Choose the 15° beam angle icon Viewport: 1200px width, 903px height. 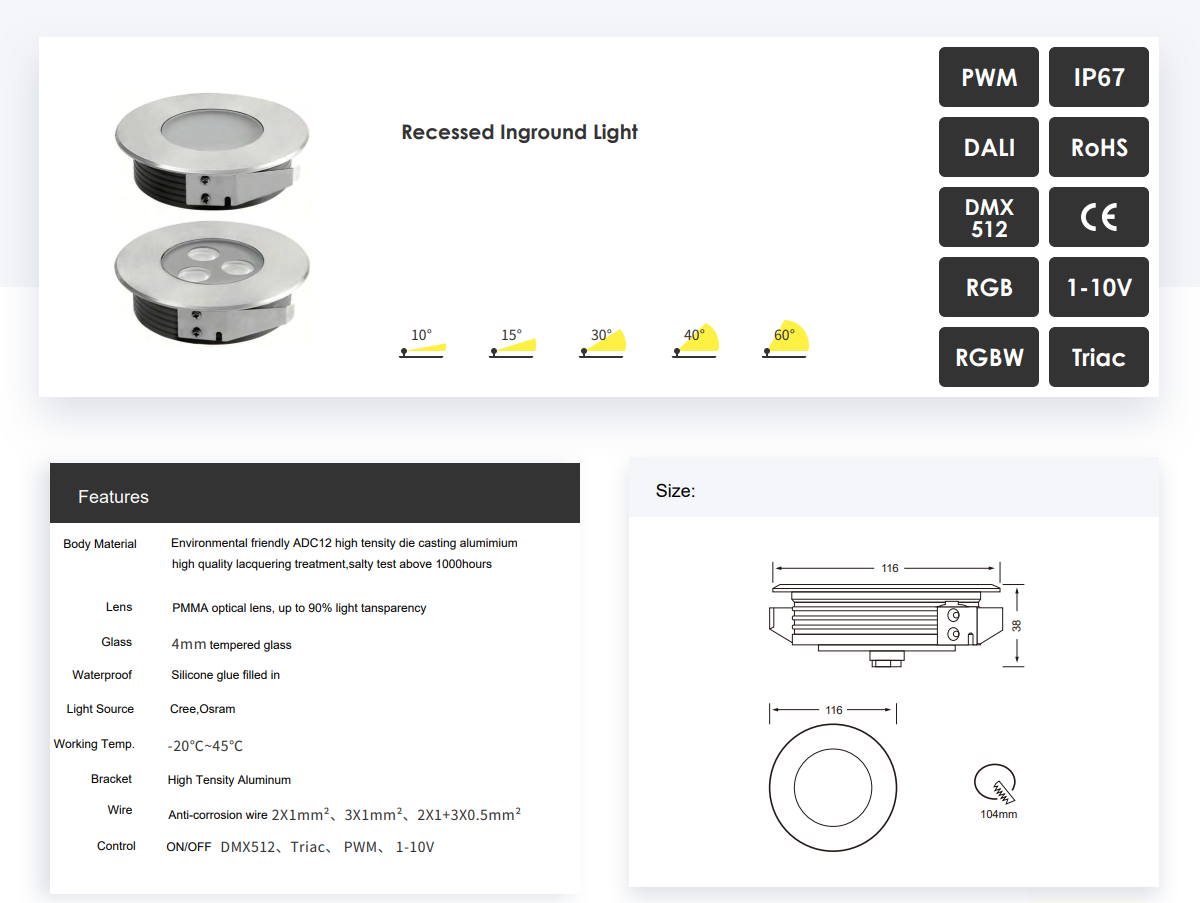tap(512, 343)
